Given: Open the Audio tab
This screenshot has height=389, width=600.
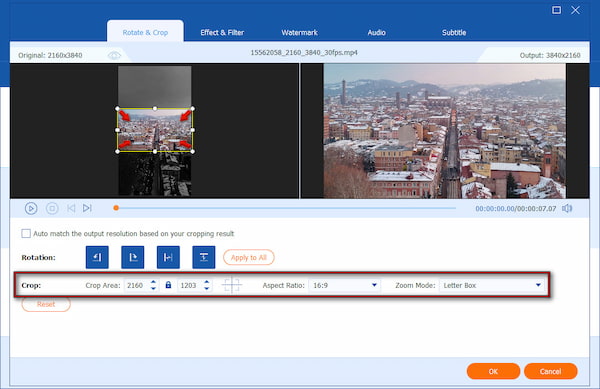Looking at the screenshot, I should coord(376,33).
